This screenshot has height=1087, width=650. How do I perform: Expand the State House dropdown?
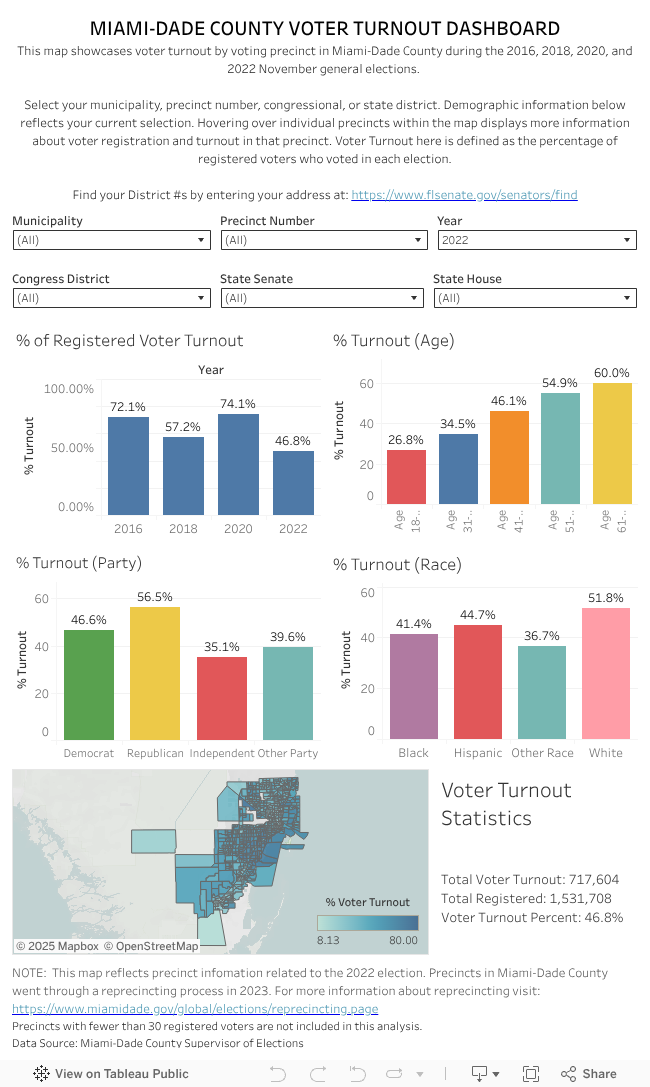pyautogui.click(x=537, y=298)
